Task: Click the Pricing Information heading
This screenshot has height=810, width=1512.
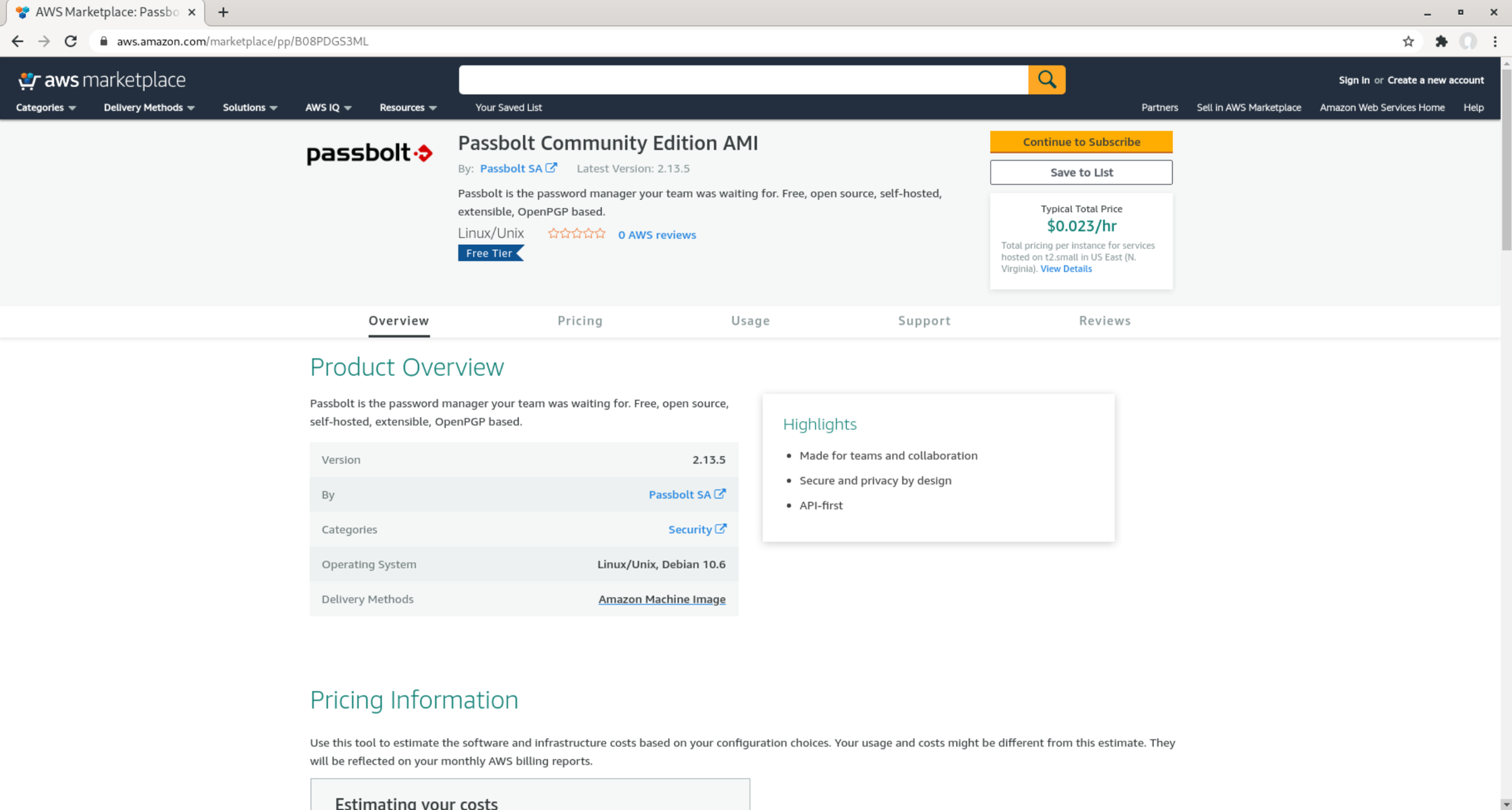Action: (x=414, y=700)
